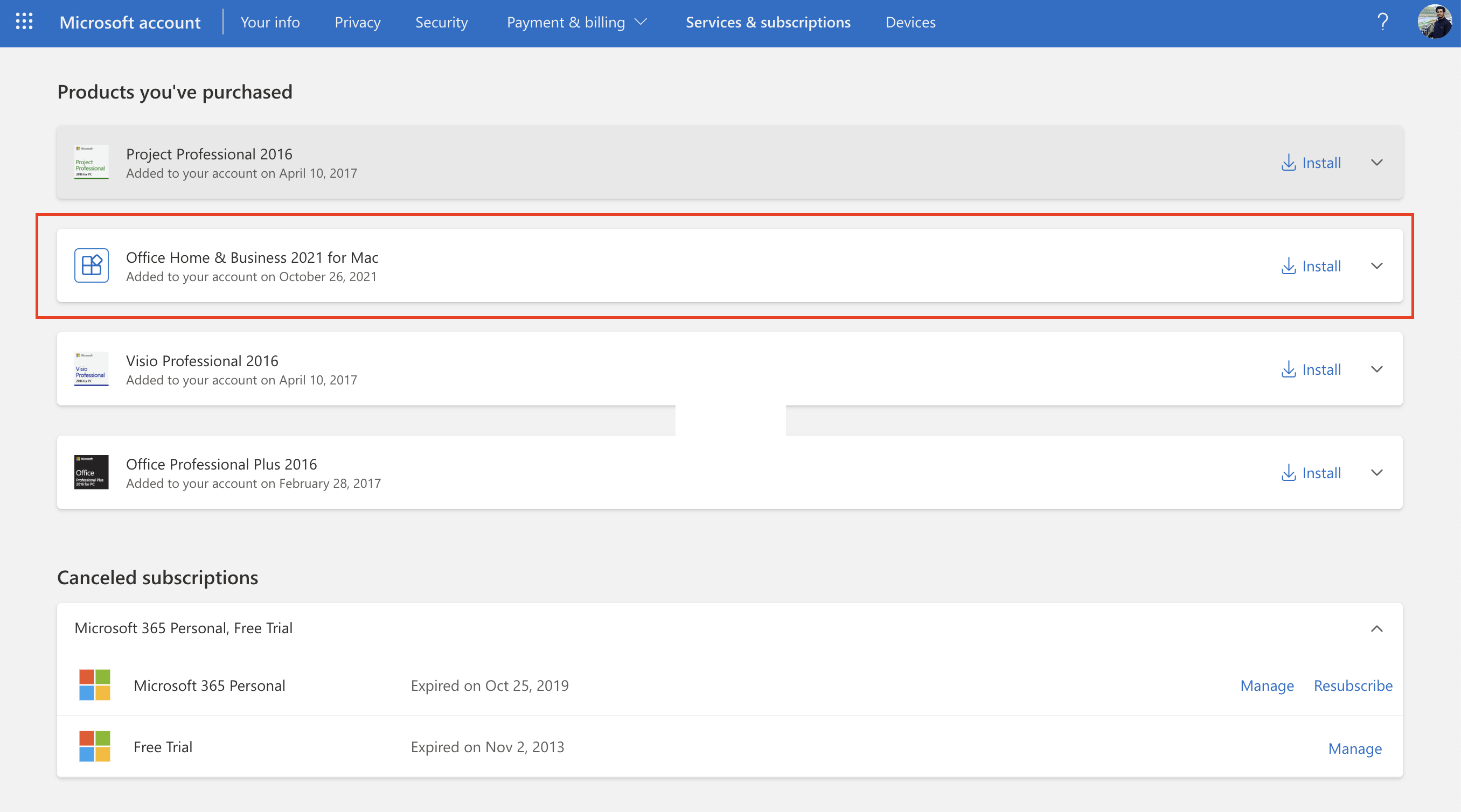Click the Visio Professional 2016 product icon

pyautogui.click(x=91, y=369)
